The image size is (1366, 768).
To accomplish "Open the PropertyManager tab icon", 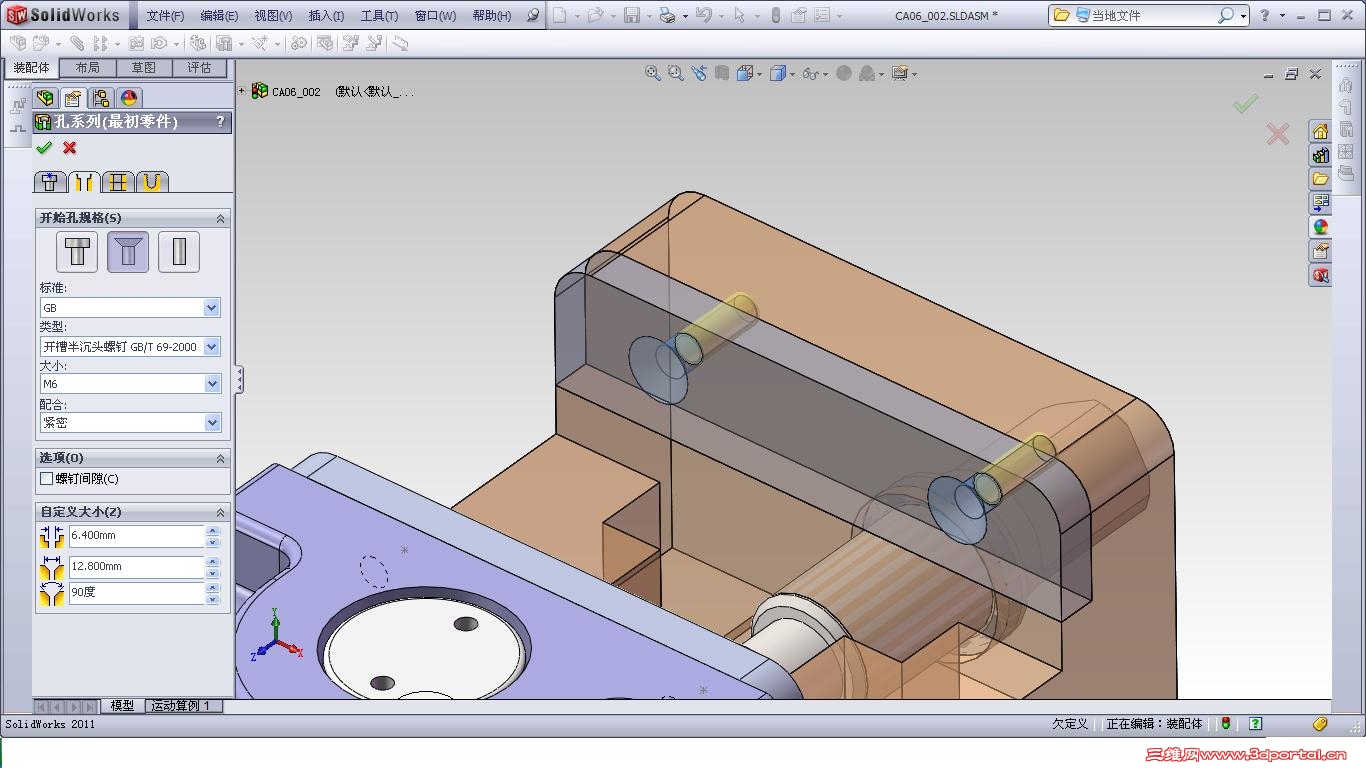I will point(72,98).
